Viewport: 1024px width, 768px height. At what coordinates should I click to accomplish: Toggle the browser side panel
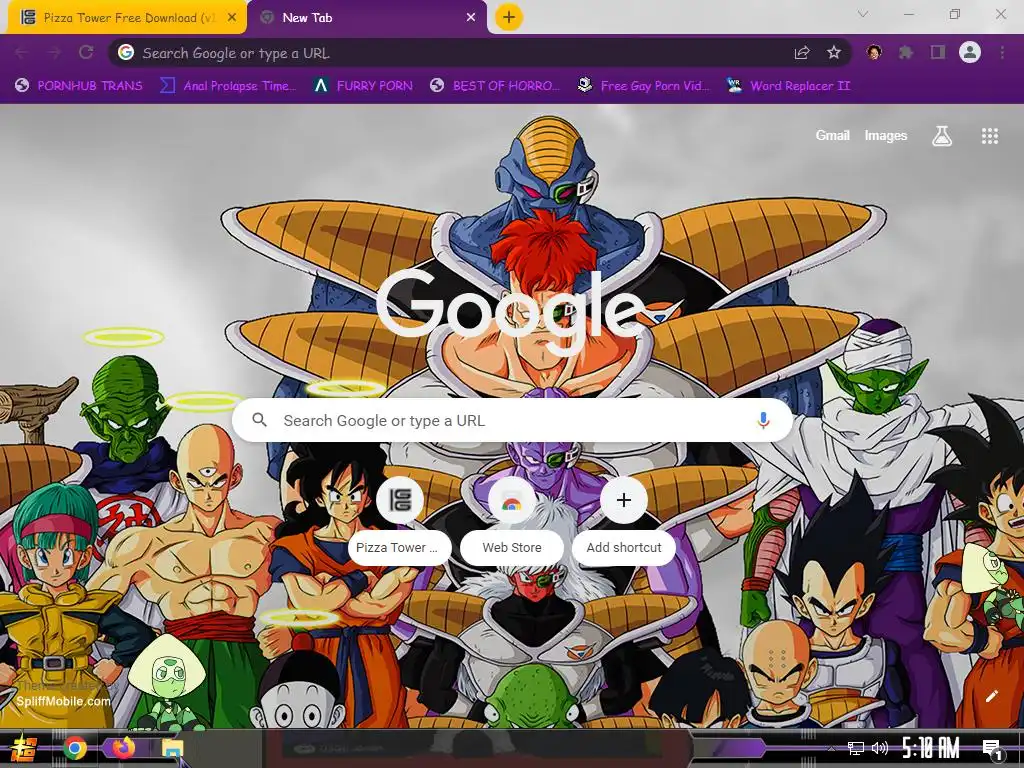click(938, 52)
